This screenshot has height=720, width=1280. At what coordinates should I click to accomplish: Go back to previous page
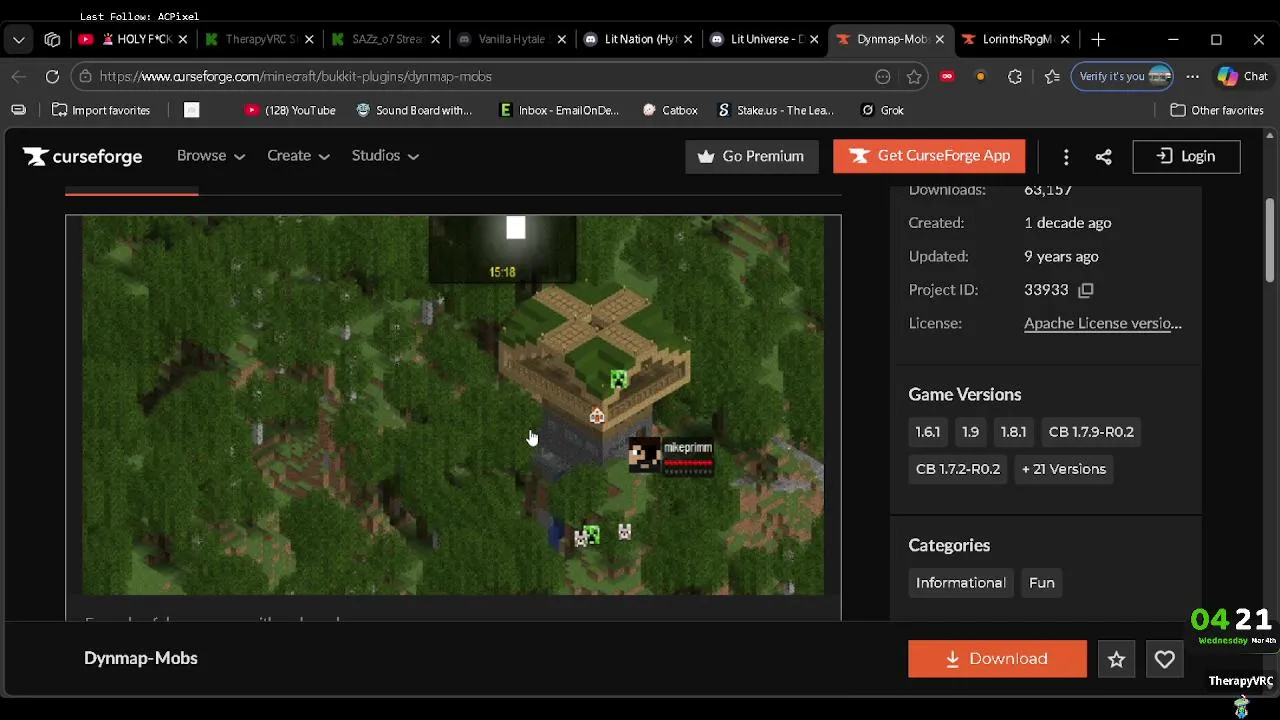tap(19, 76)
